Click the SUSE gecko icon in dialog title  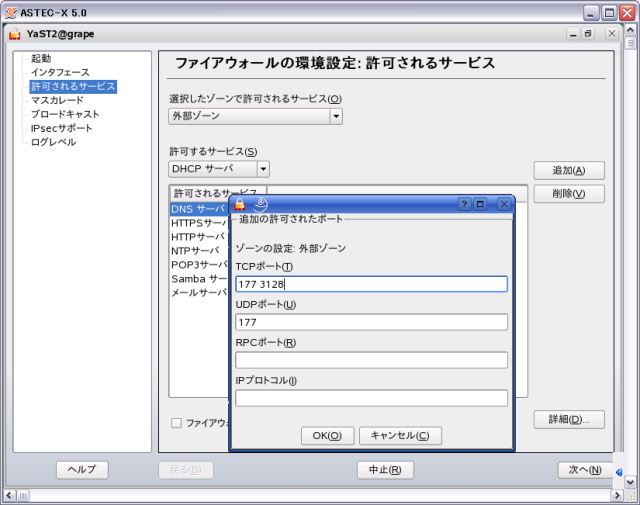(x=261, y=204)
